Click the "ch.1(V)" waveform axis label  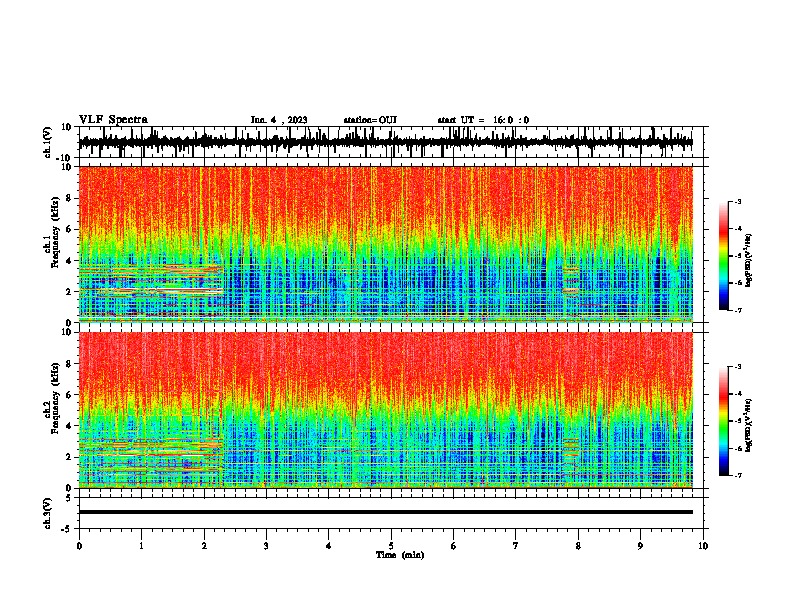48,142
